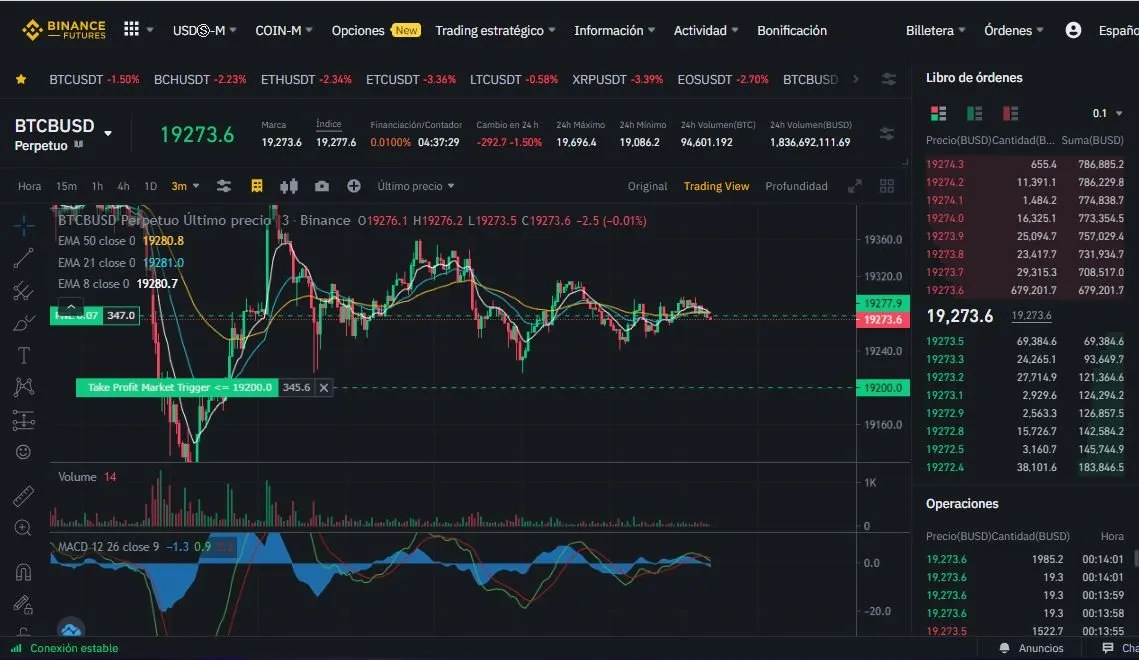Image resolution: width=1139 pixels, height=660 pixels.
Task: Switch to Original chart view
Action: pyautogui.click(x=647, y=187)
